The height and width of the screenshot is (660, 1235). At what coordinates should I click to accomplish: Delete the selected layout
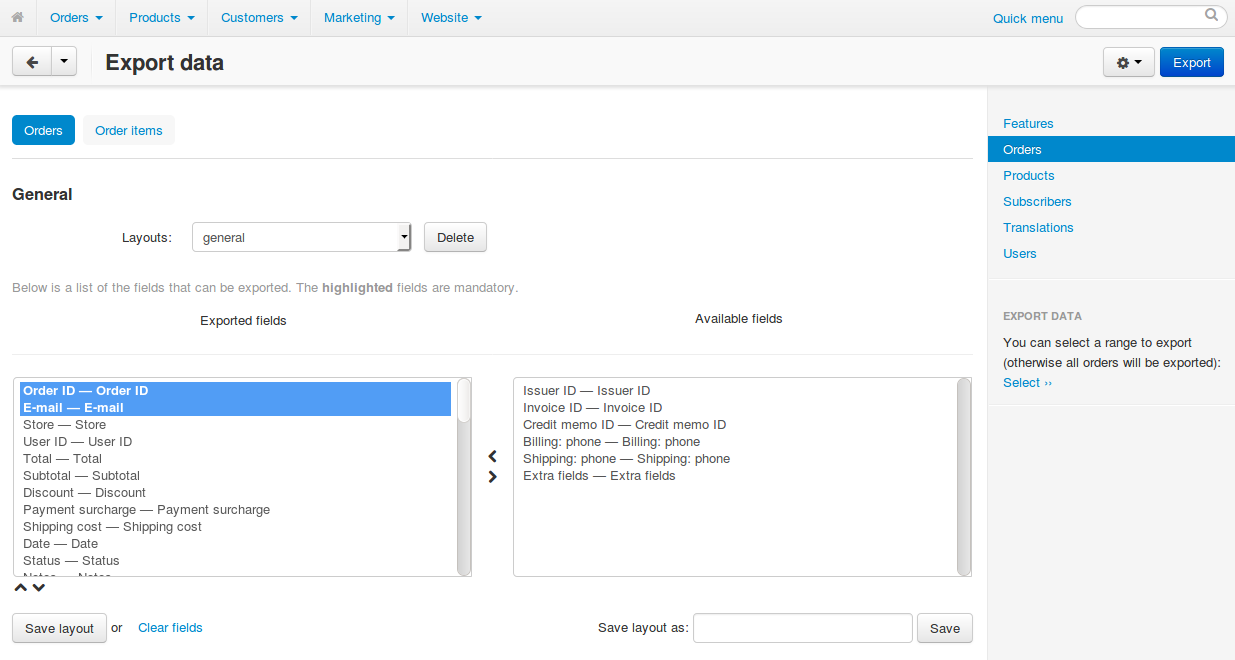click(455, 237)
